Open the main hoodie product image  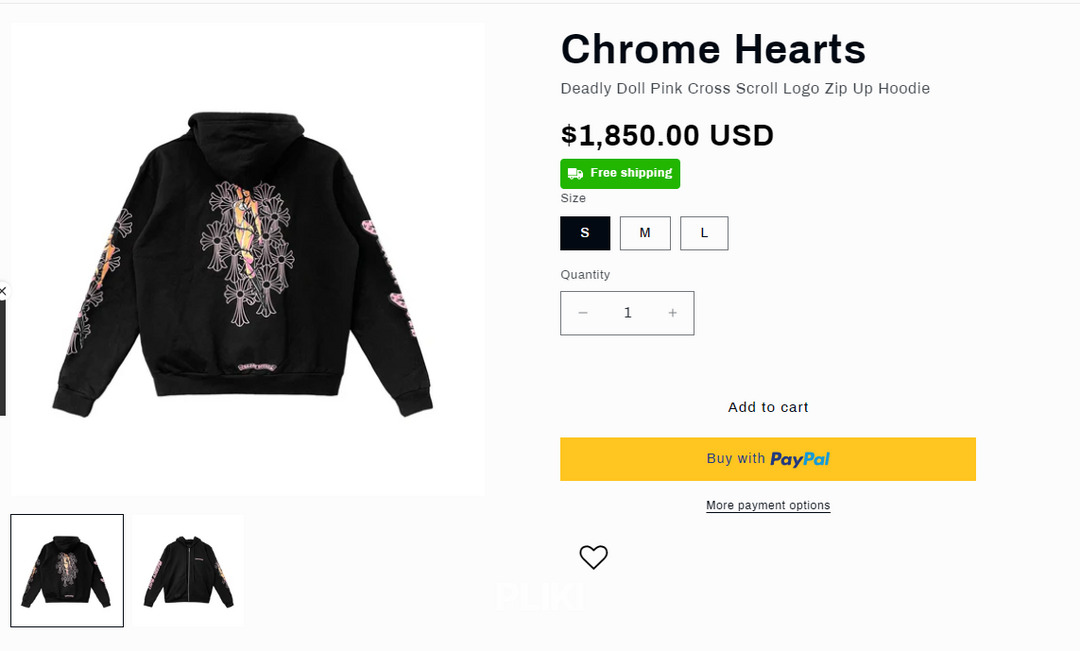click(247, 259)
